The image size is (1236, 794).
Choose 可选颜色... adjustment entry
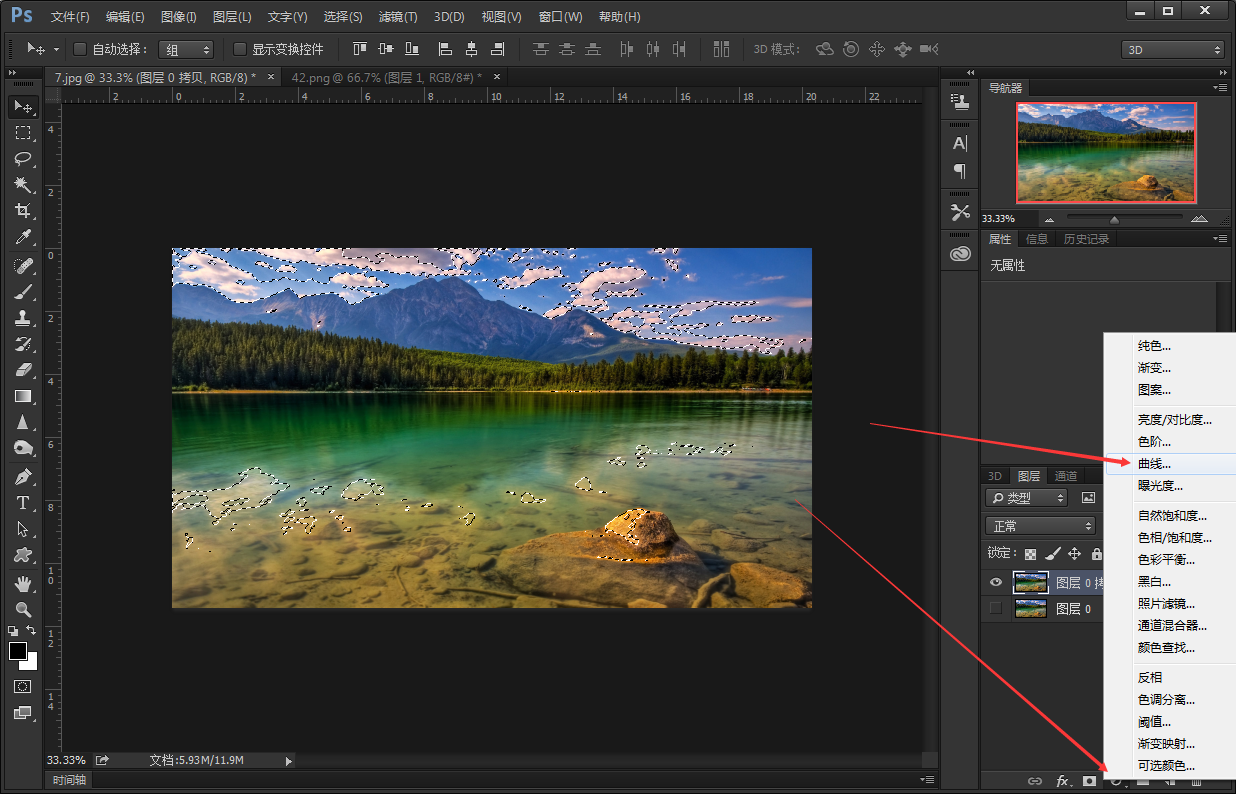(x=1170, y=766)
